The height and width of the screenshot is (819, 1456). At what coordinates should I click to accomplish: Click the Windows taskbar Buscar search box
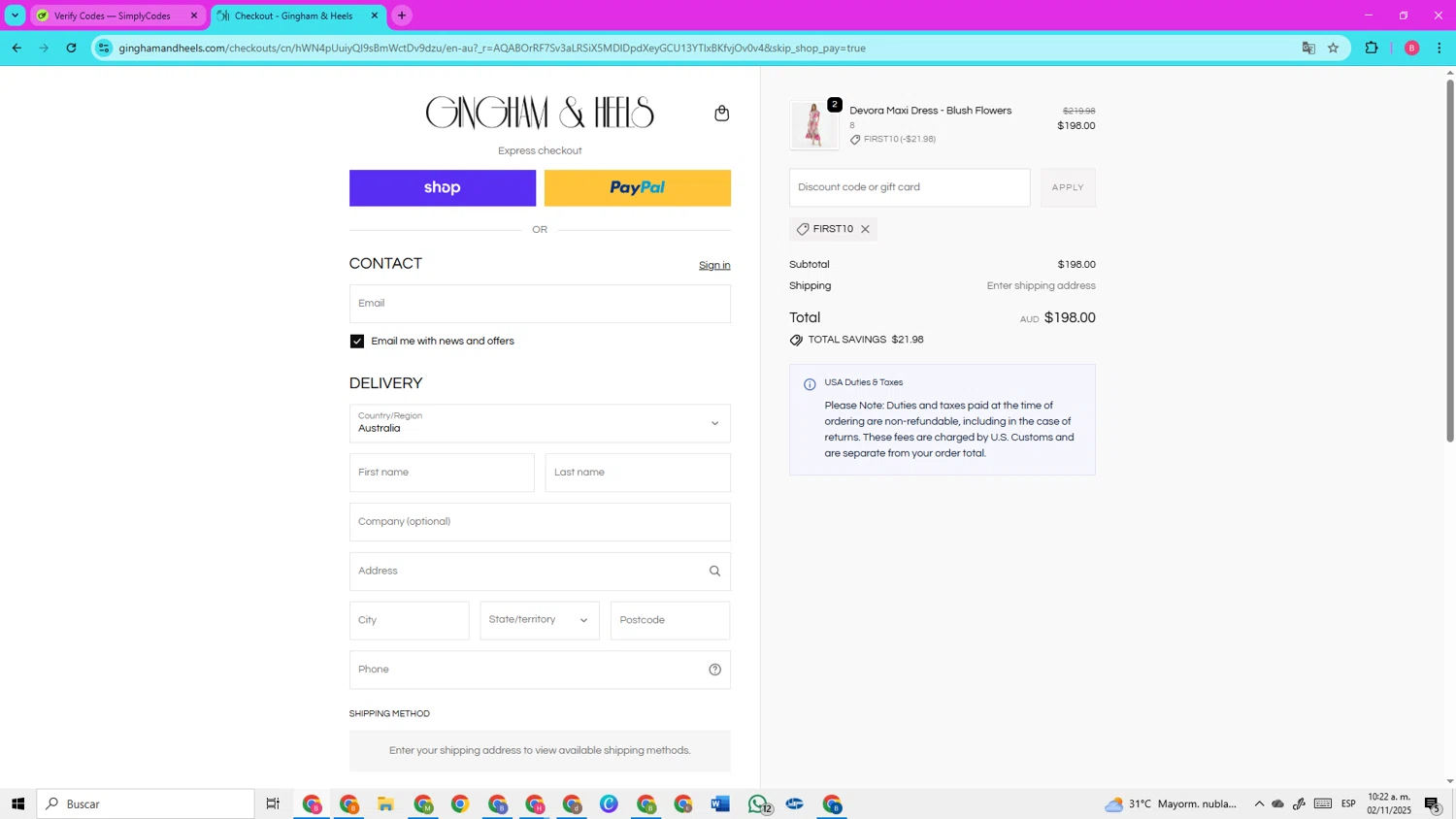tap(146, 803)
